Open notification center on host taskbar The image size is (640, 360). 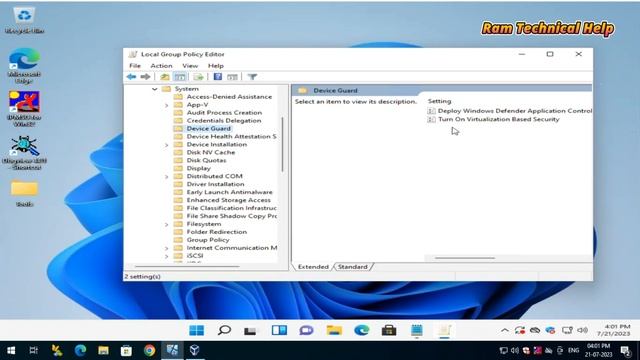coord(625,350)
